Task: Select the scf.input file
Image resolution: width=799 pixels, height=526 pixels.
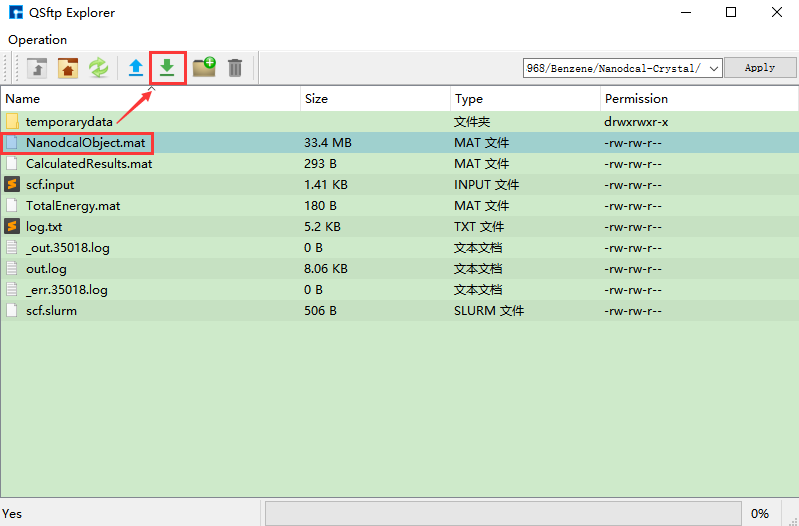Action: 50,185
